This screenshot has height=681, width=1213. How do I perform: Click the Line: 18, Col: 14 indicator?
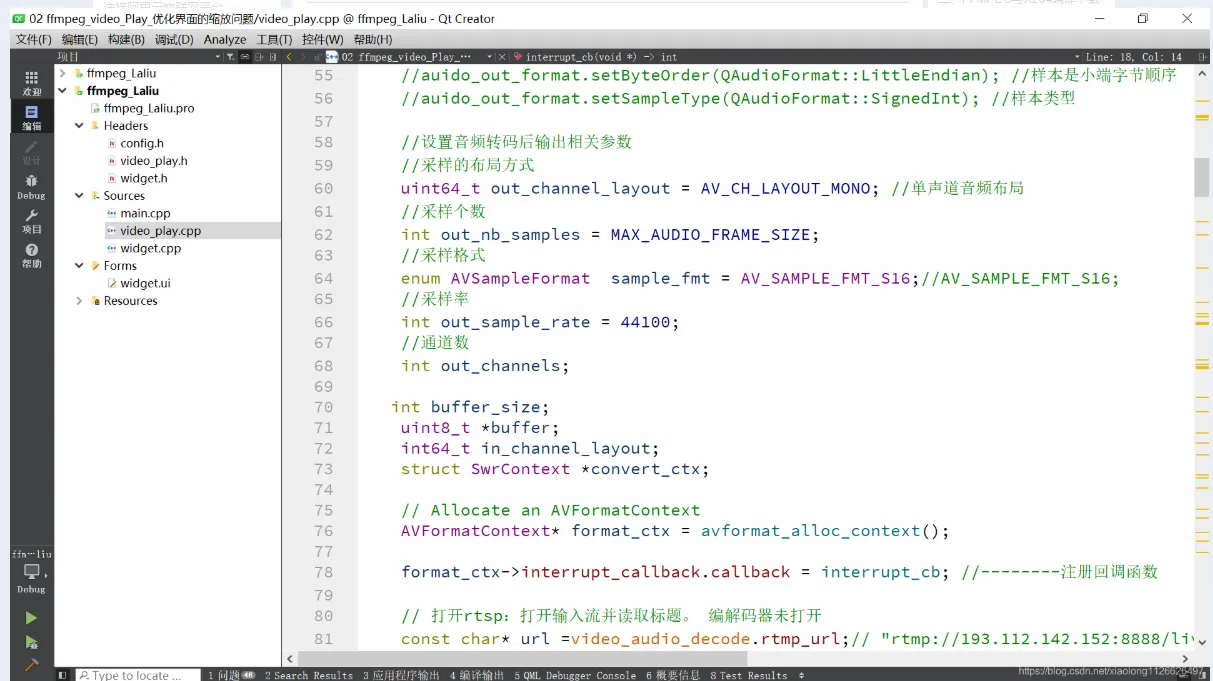[x=1134, y=57]
